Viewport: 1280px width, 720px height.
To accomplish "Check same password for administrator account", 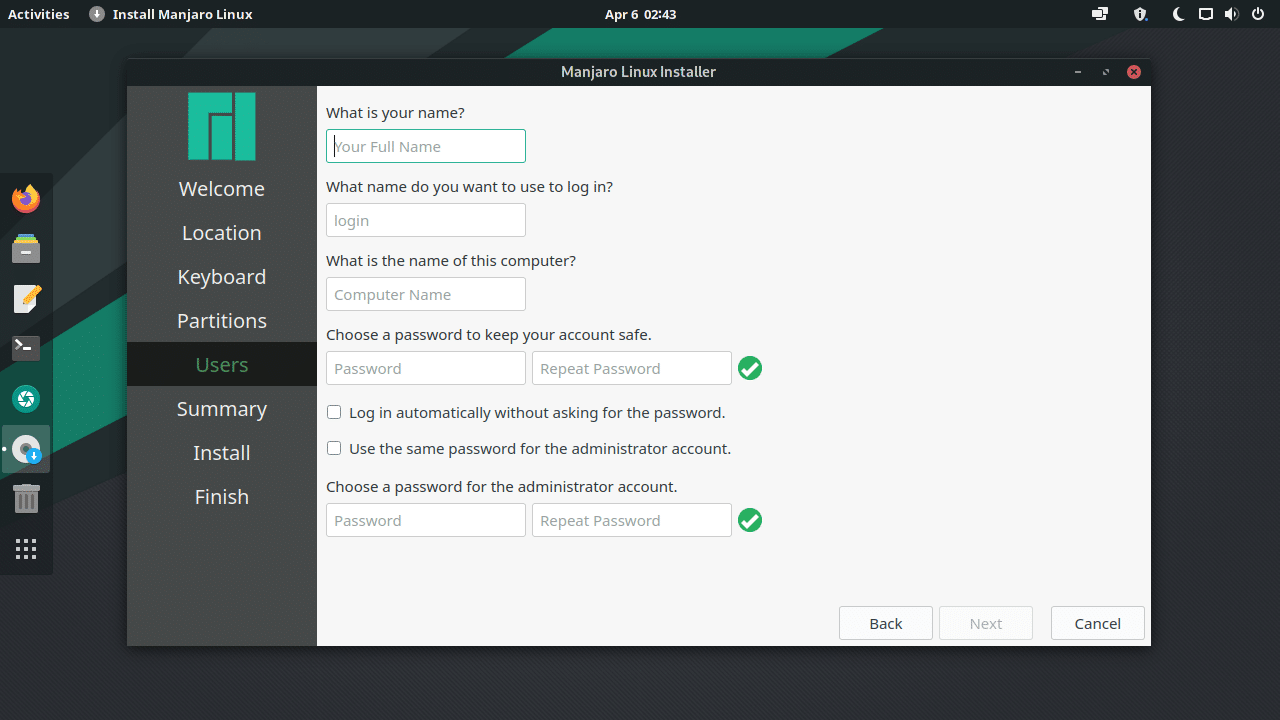I will click(x=333, y=448).
